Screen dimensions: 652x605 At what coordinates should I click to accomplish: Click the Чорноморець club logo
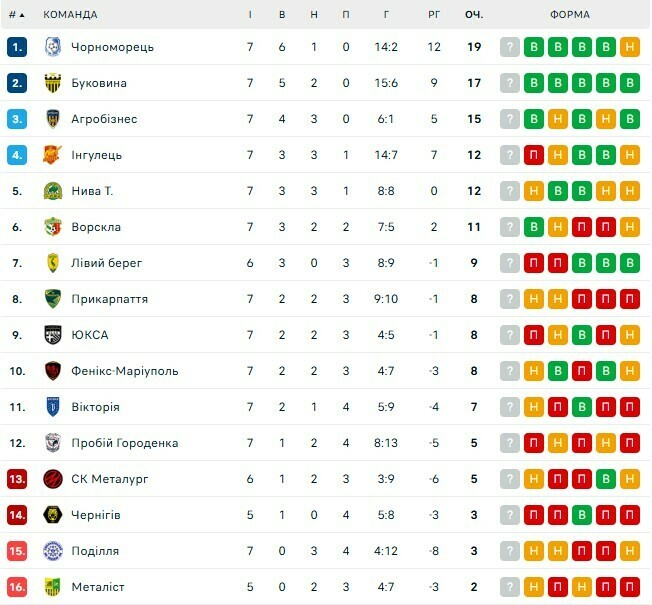click(x=53, y=47)
